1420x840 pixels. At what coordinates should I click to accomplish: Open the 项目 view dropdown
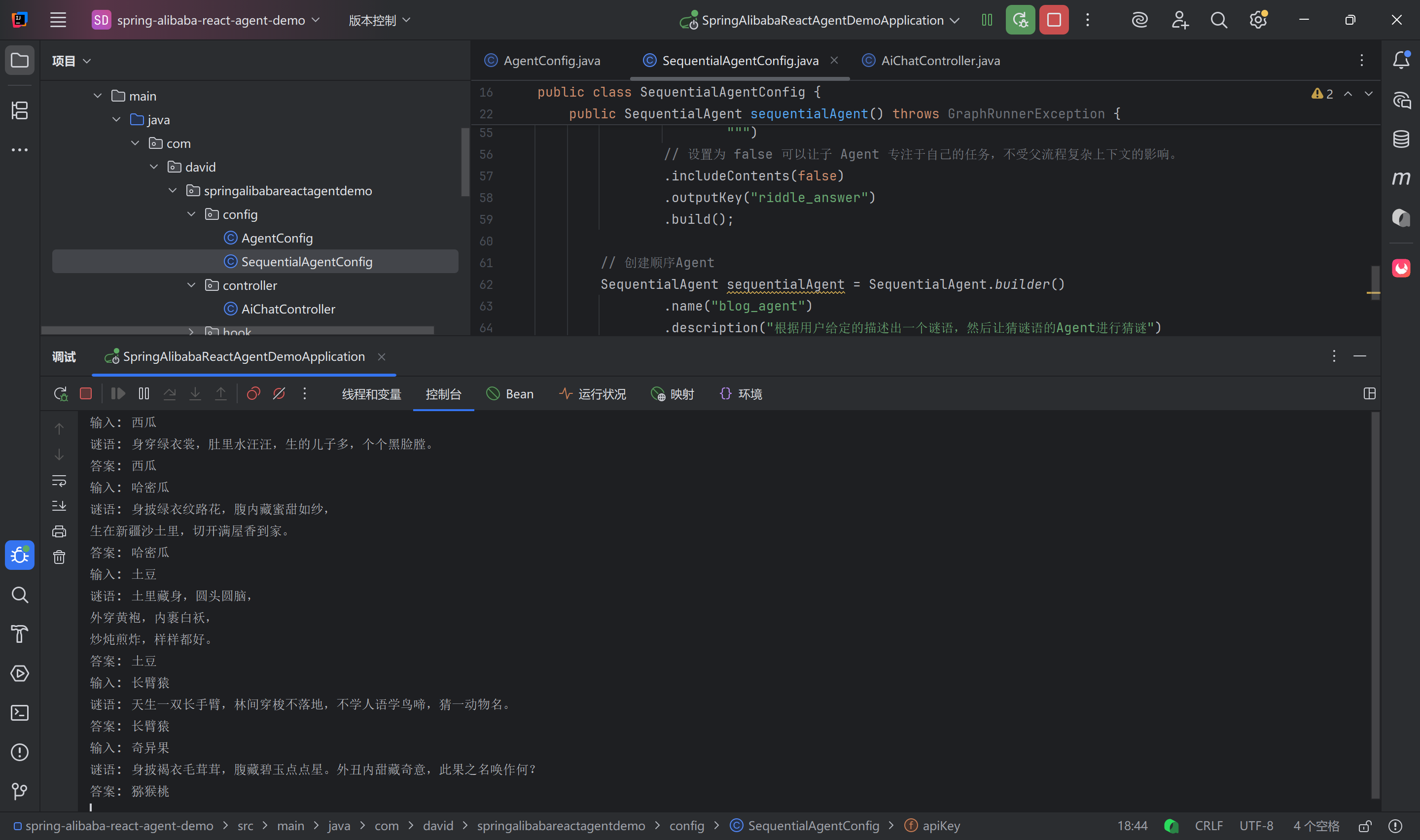(x=71, y=61)
